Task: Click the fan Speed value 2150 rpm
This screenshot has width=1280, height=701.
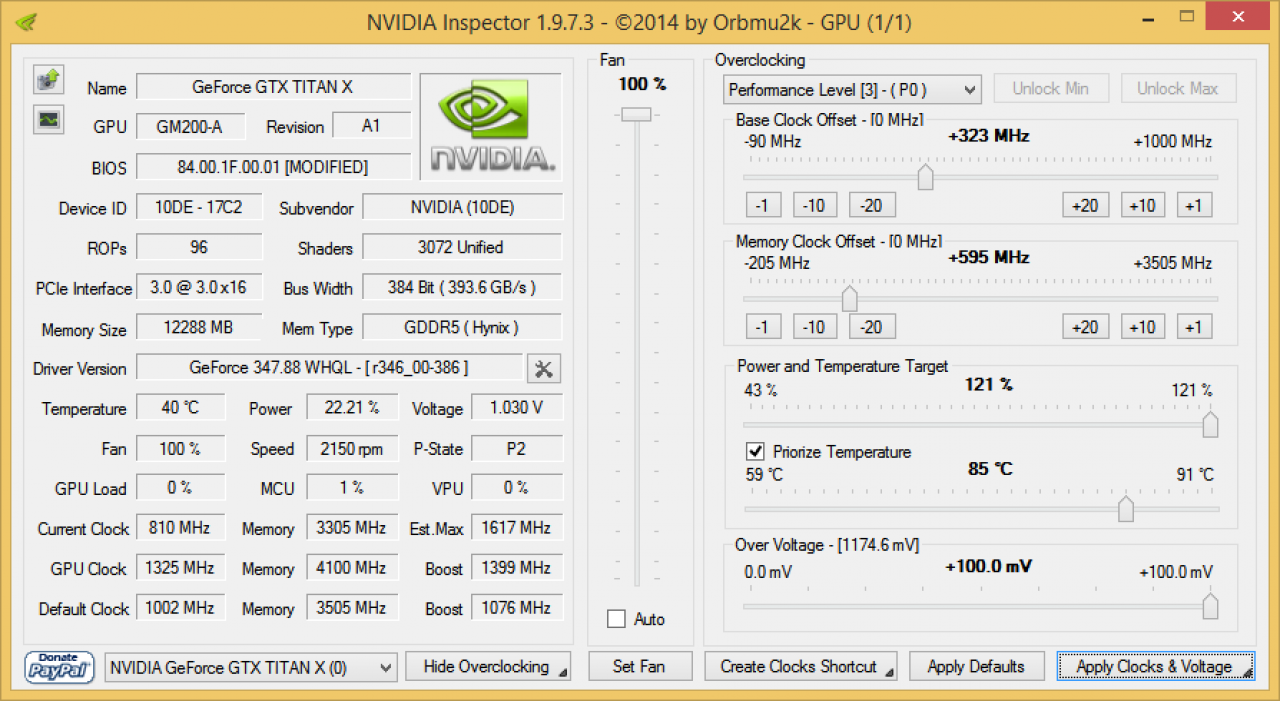Action: 352,448
